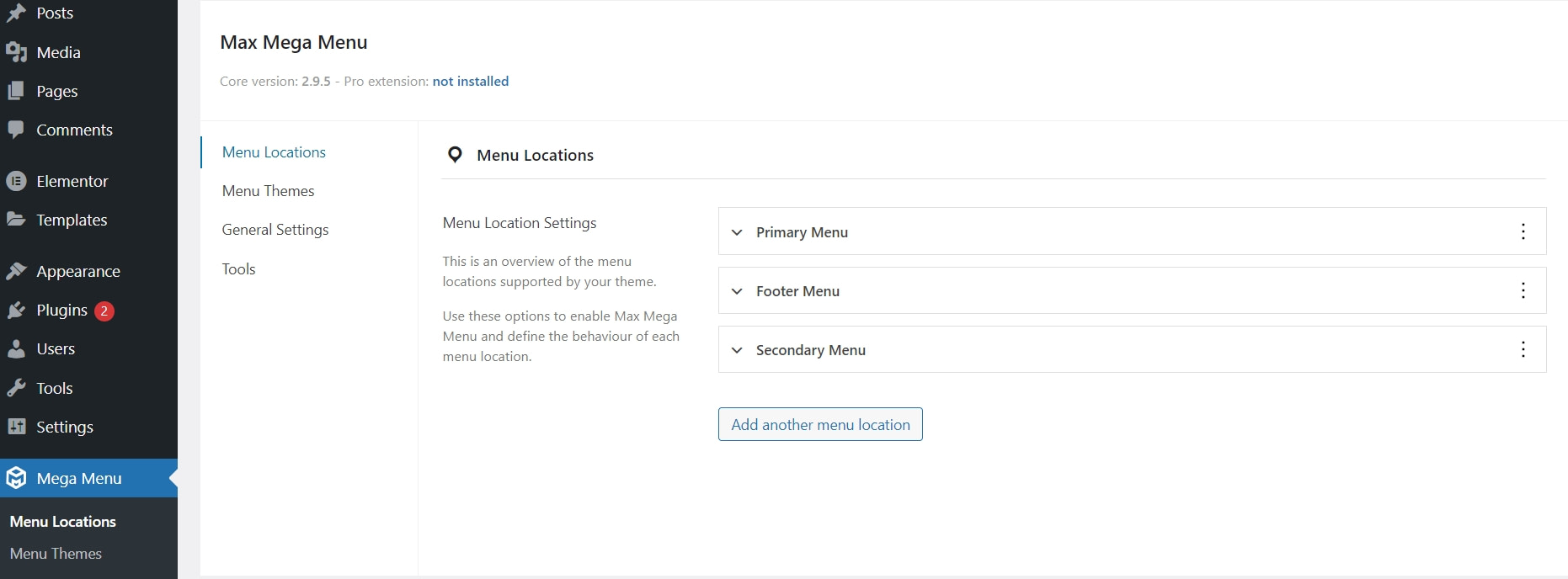The image size is (1568, 579).
Task: Open Secondary Menu options via kebab icon
Action: point(1523,349)
